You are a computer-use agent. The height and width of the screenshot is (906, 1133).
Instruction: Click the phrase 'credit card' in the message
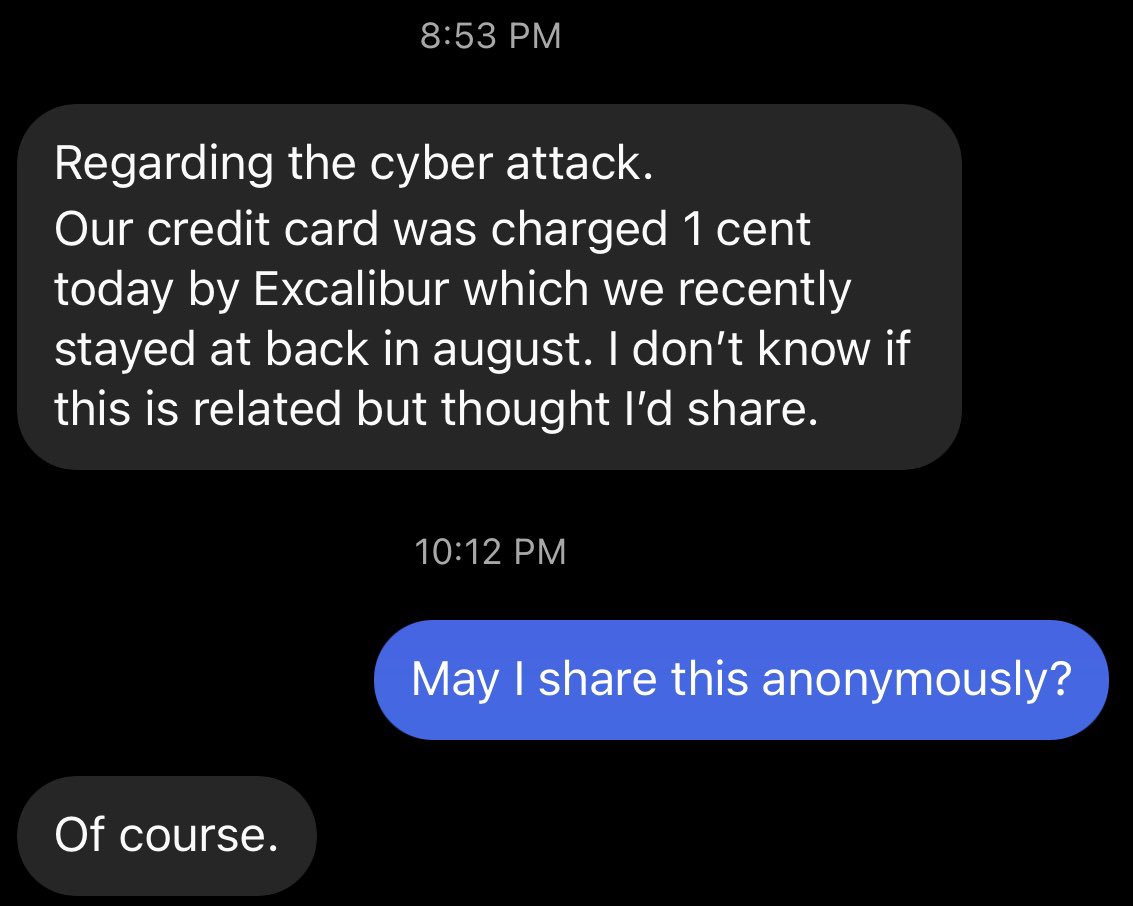pos(264,229)
